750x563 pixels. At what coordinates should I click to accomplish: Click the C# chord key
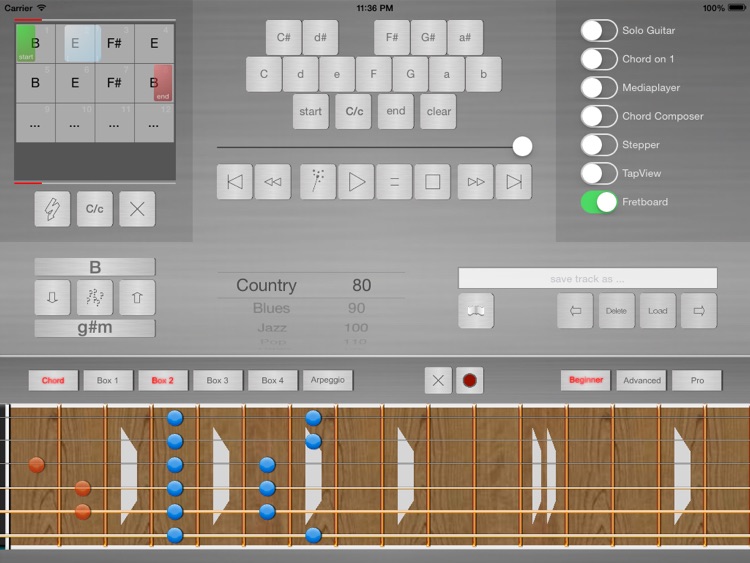pyautogui.click(x=284, y=37)
